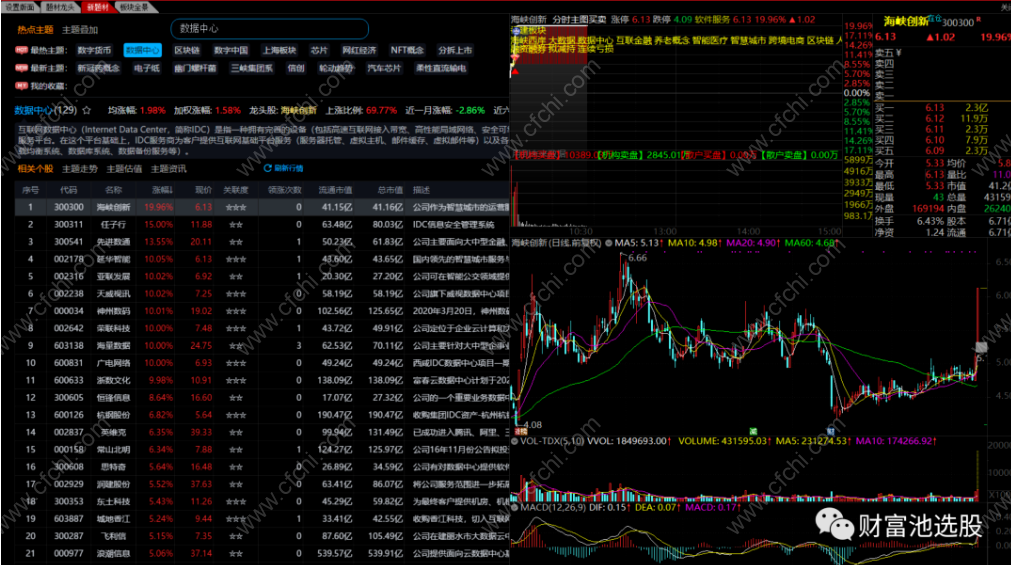Screen dimensions: 1011x565
Task: Sort by the 领涨次数 column header
Action: point(284,190)
